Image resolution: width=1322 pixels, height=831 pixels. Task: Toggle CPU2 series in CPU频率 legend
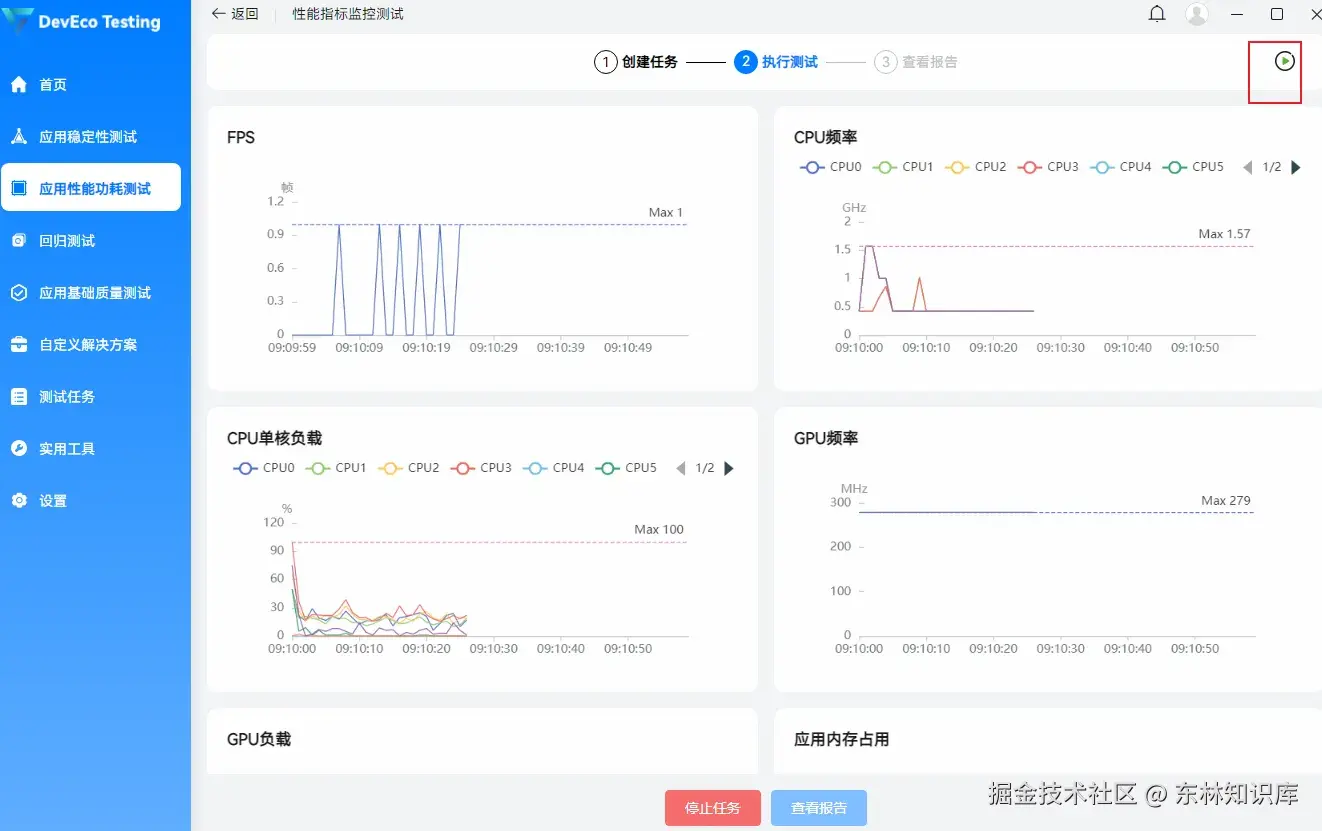[x=976, y=167]
